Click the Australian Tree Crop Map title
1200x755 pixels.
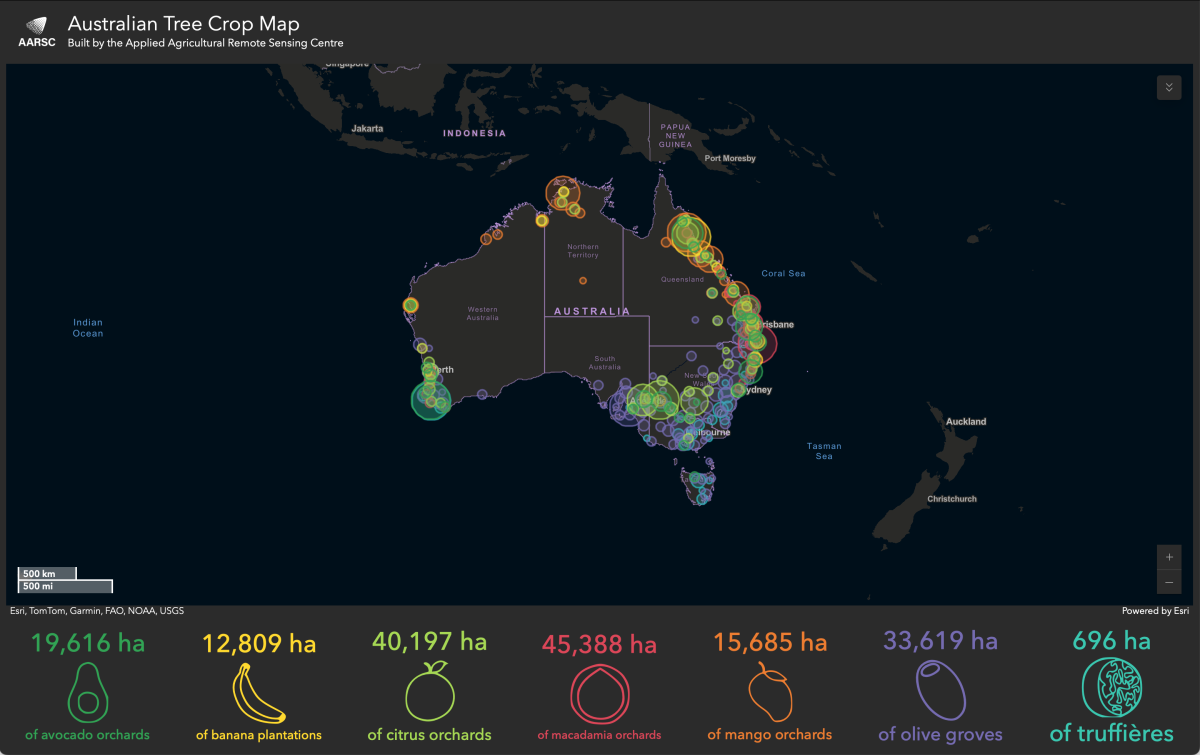click(183, 24)
